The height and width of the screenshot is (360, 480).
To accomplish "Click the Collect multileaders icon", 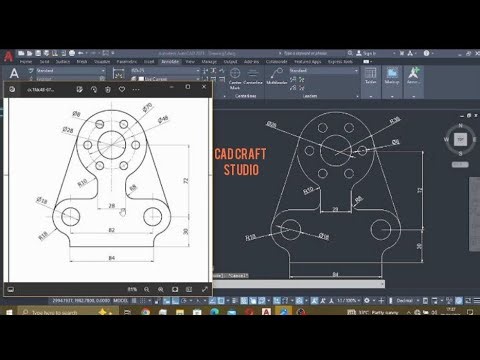I will click(x=302, y=88).
